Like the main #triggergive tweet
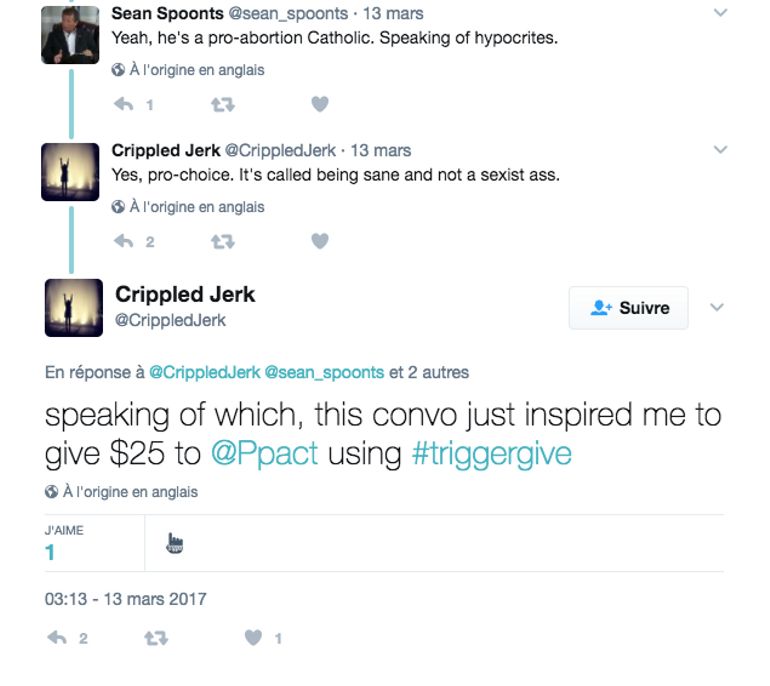The width and height of the screenshot is (770, 686). click(x=254, y=638)
